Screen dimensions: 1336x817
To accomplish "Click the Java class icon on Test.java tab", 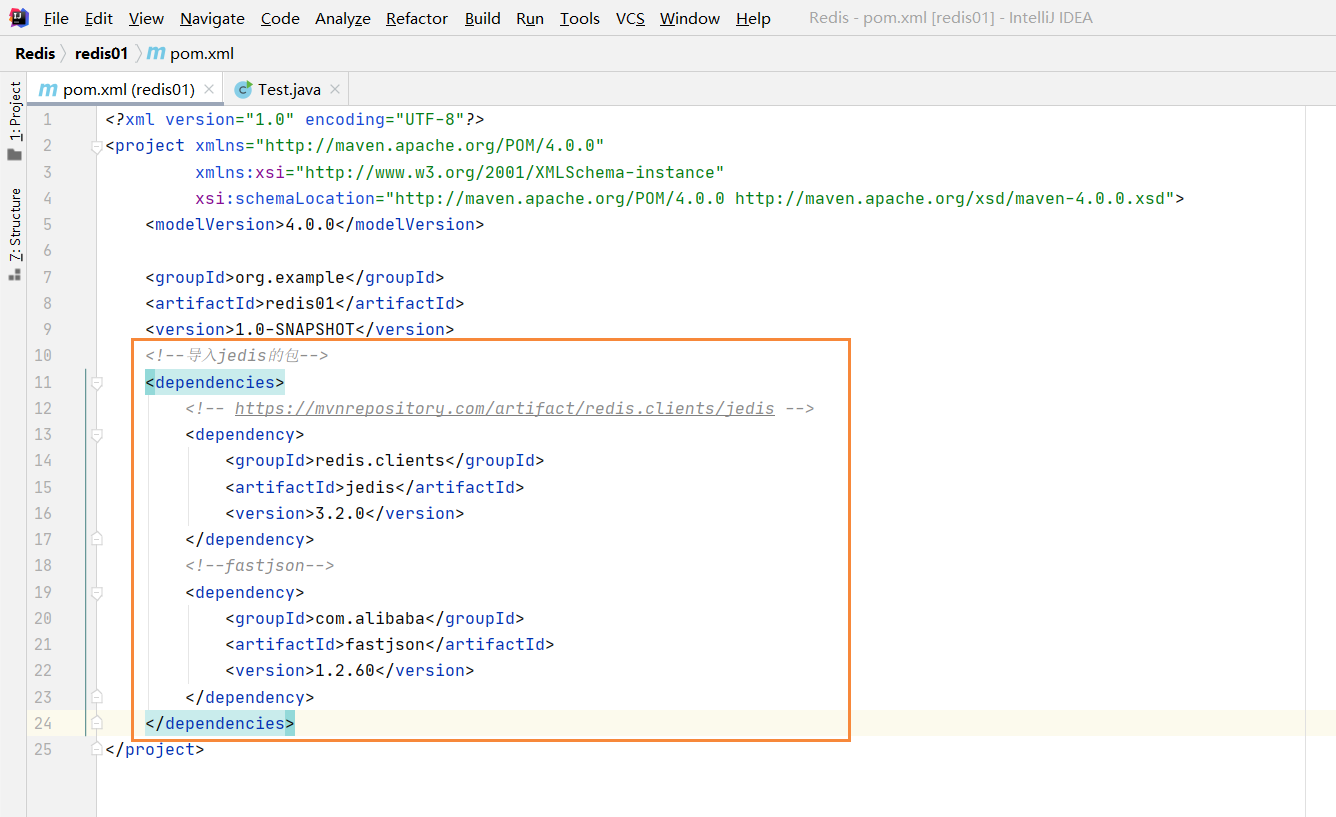I will pos(243,89).
